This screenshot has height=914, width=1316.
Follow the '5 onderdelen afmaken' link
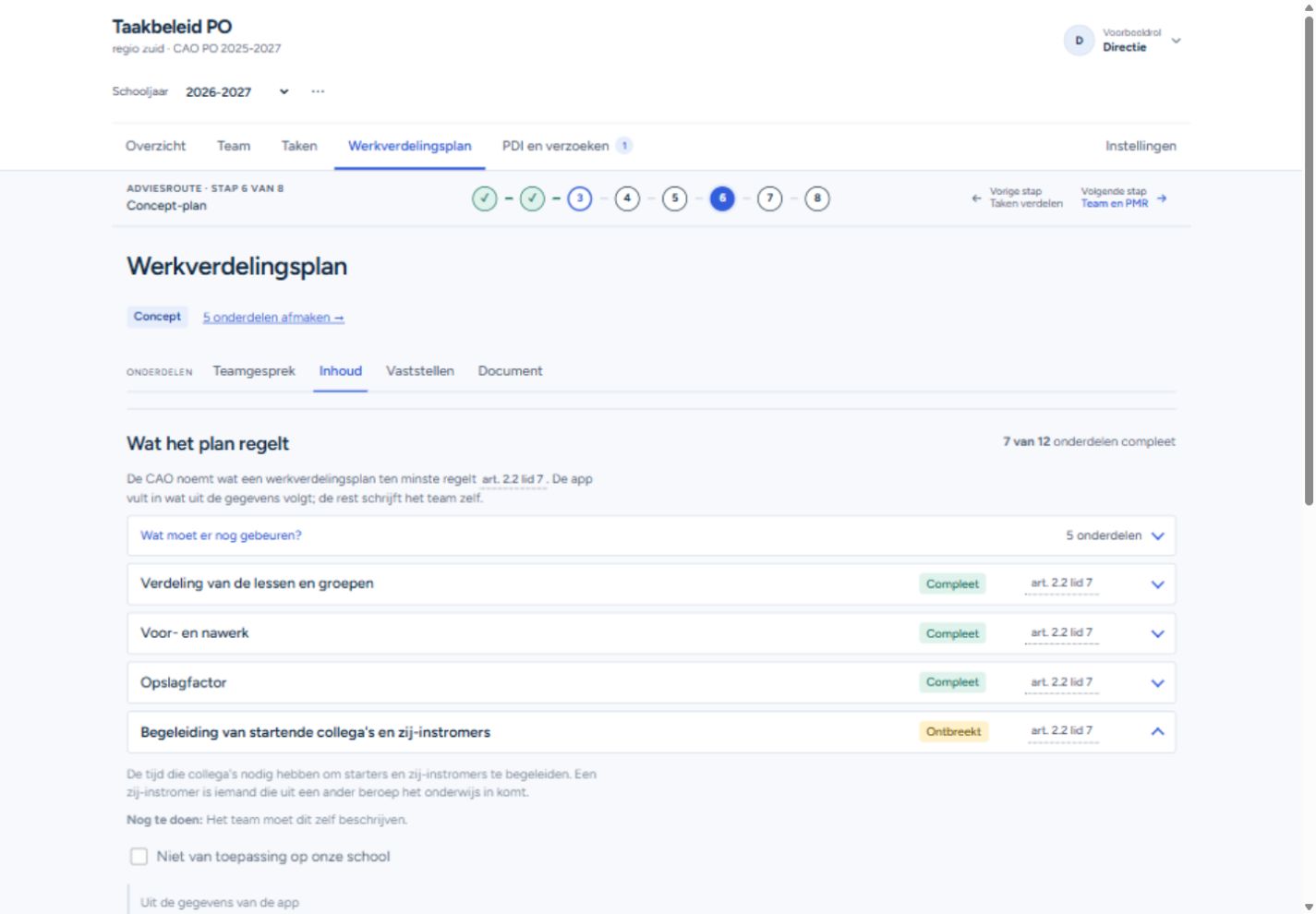[273, 317]
